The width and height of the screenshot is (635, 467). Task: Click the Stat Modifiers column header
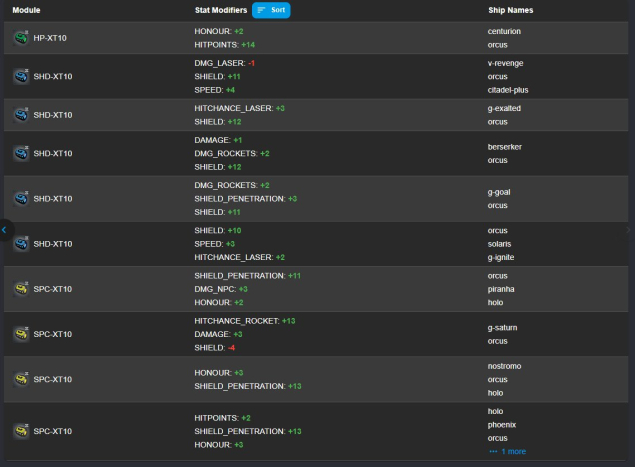tap(219, 10)
